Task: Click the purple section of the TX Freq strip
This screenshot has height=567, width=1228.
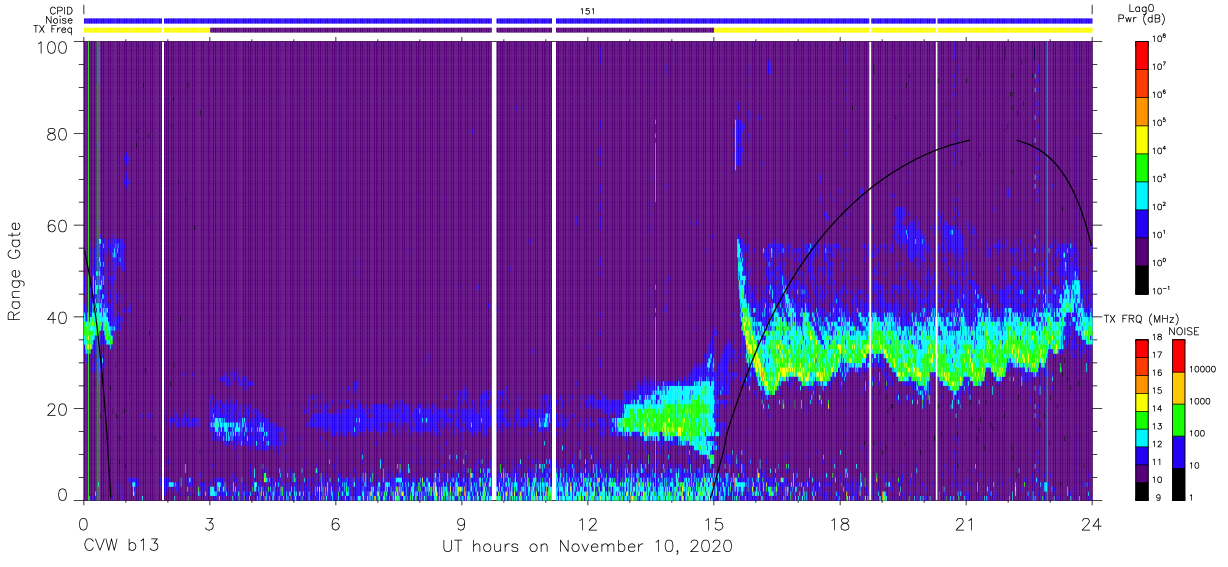Action: pos(462,30)
